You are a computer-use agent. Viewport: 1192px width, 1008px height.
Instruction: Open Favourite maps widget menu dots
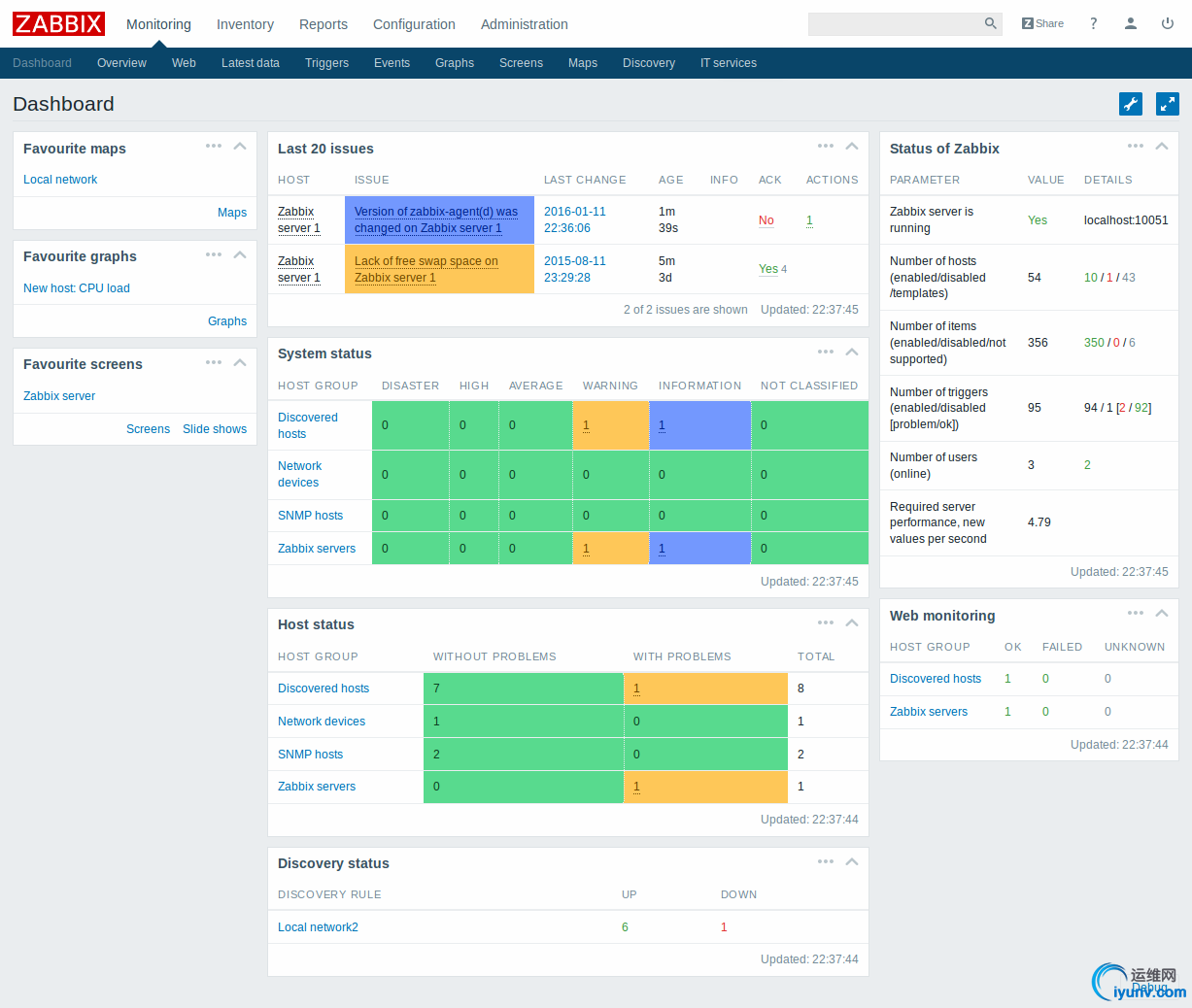point(214,146)
